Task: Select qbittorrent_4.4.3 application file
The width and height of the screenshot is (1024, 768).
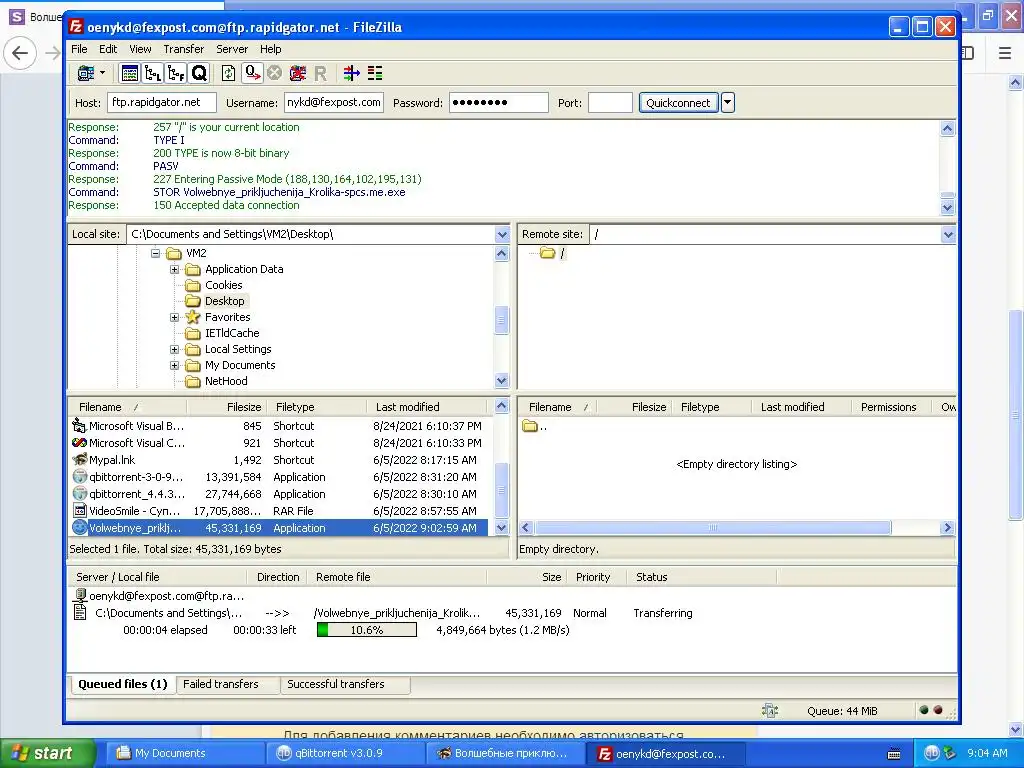Action: click(278, 494)
